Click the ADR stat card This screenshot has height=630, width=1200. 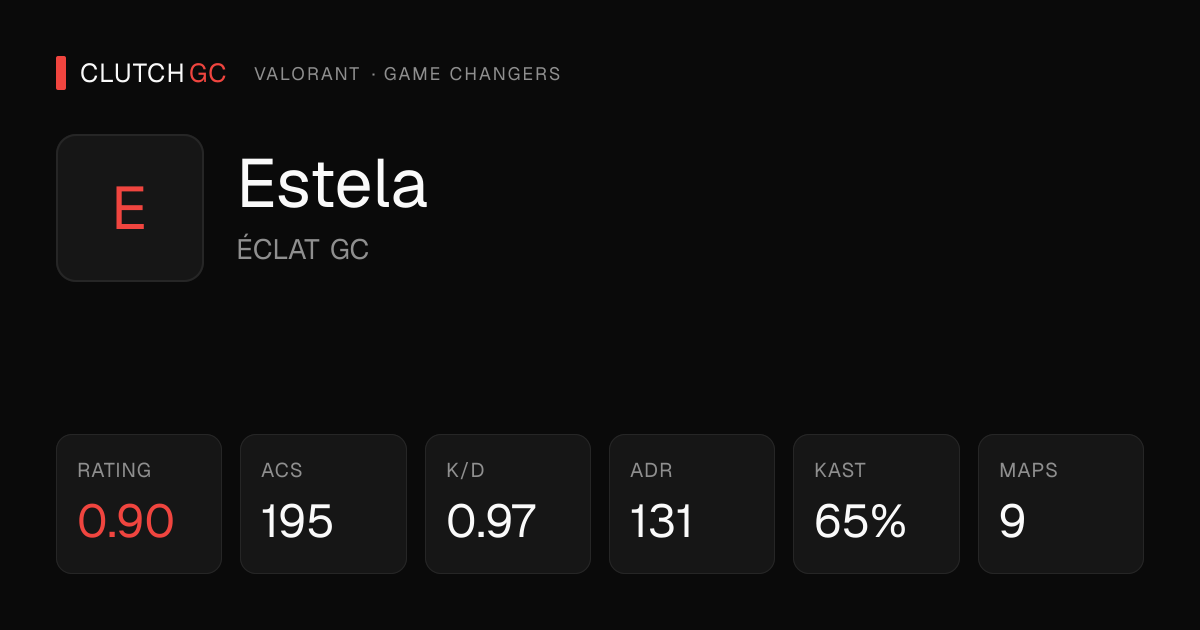(x=692, y=504)
